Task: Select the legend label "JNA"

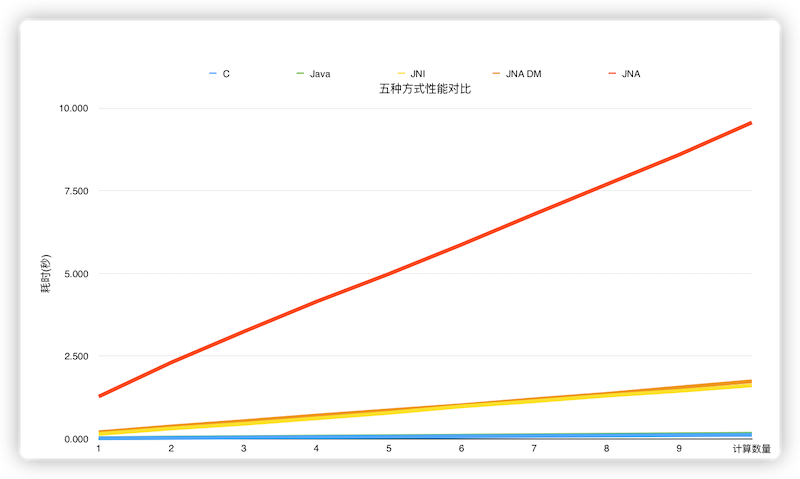Action: click(631, 74)
